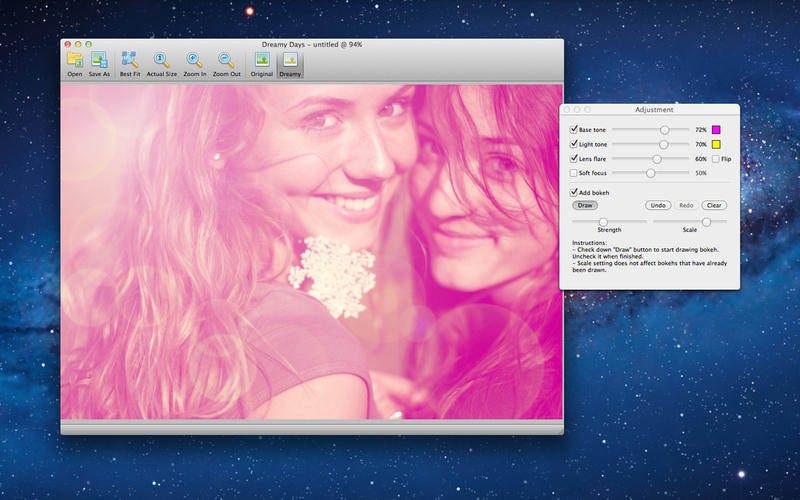Uncheck the Add bokeh option
The image size is (800, 500).
pyautogui.click(x=574, y=192)
